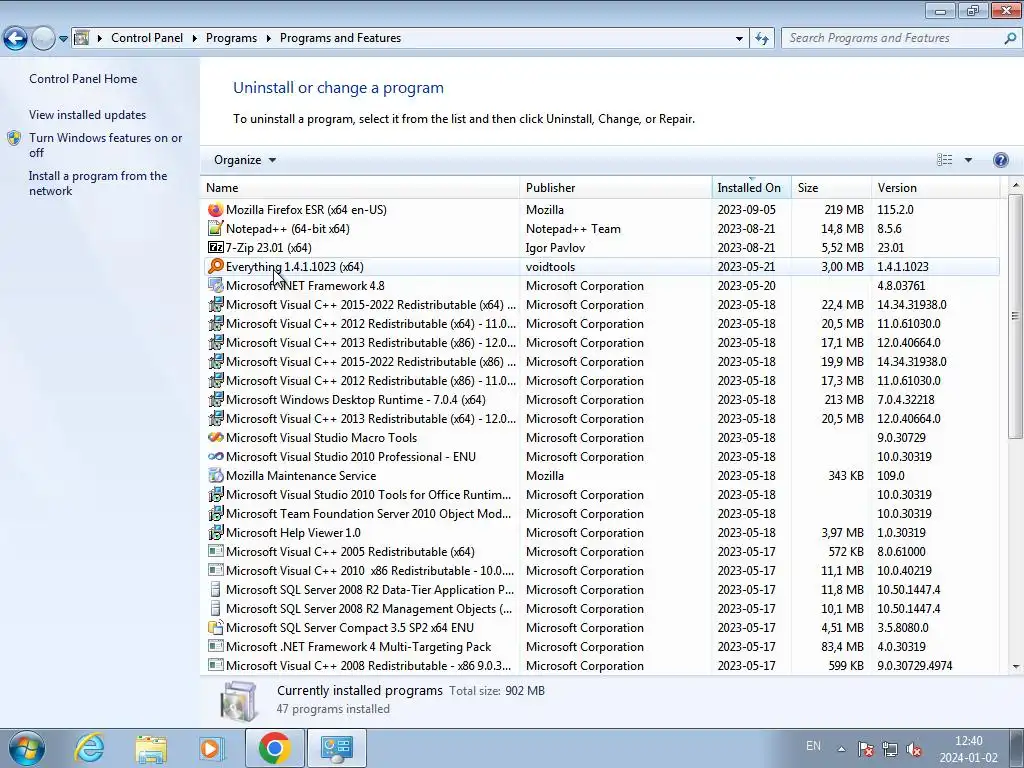
Task: Open Turn Windows features on or off
Action: pyautogui.click(x=106, y=145)
